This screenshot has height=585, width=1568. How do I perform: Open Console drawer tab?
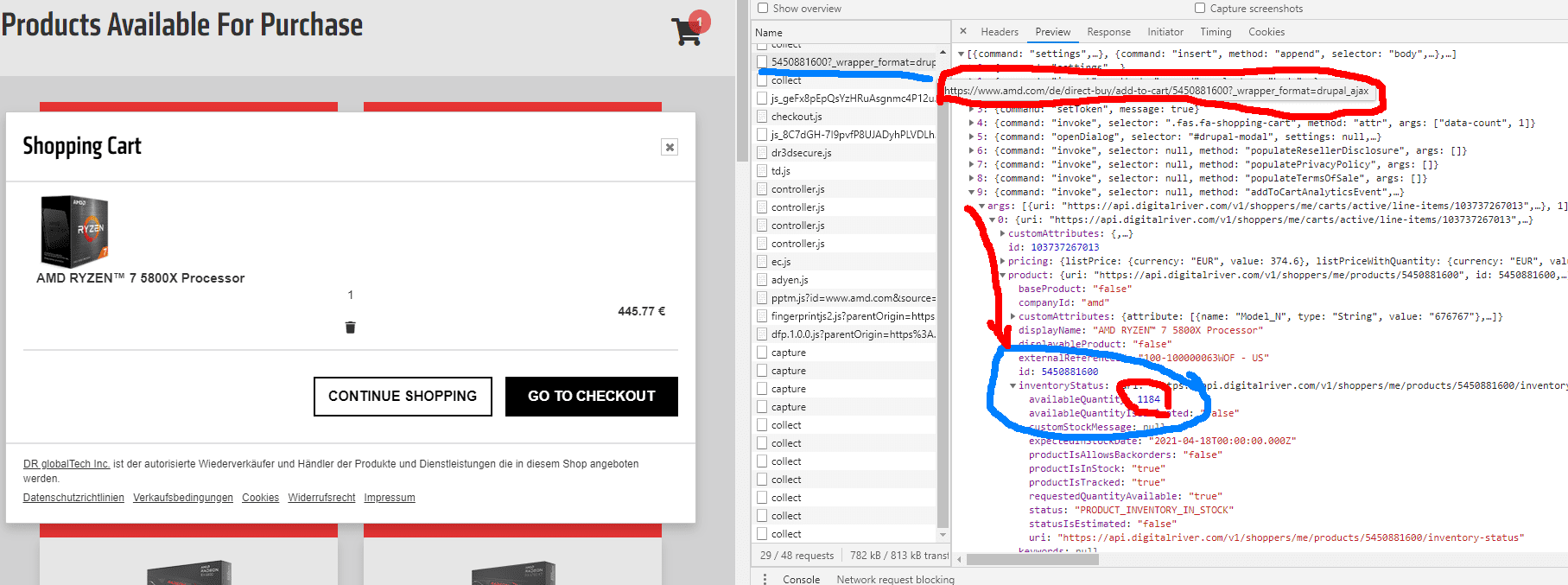pyautogui.click(x=801, y=579)
